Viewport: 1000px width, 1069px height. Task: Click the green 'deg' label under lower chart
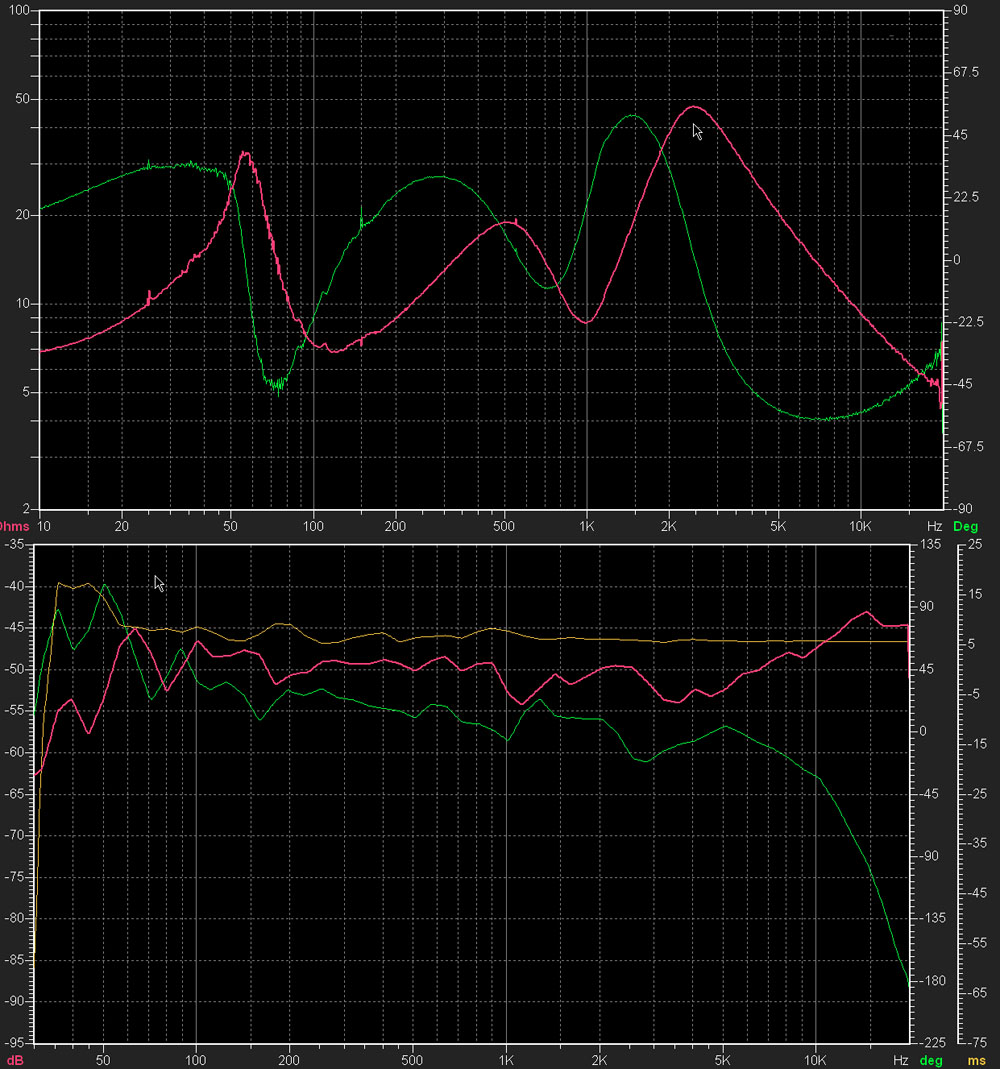click(x=931, y=1059)
